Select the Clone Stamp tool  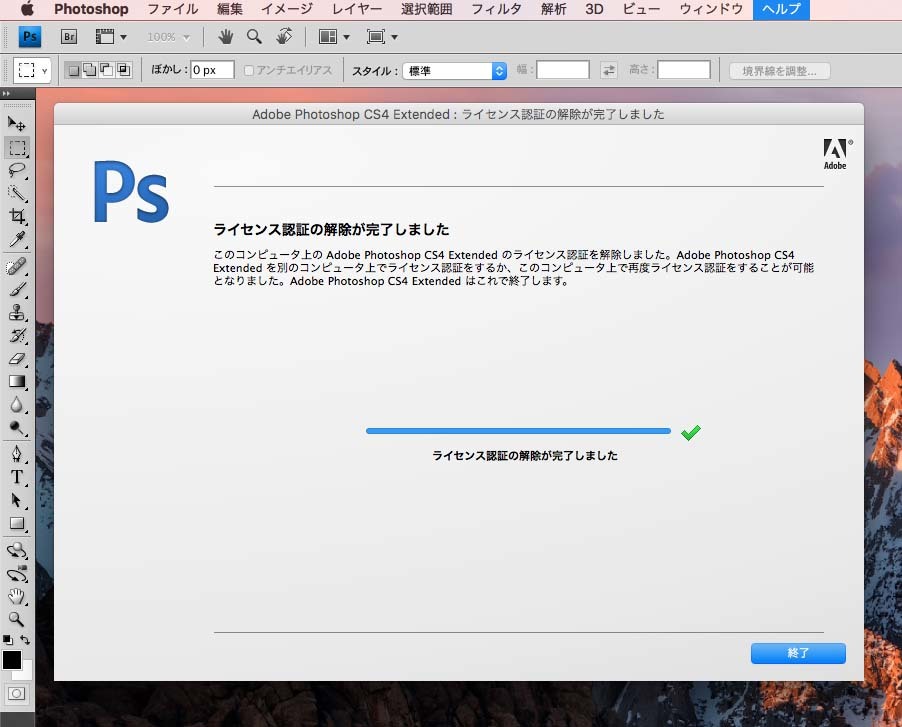[x=17, y=312]
